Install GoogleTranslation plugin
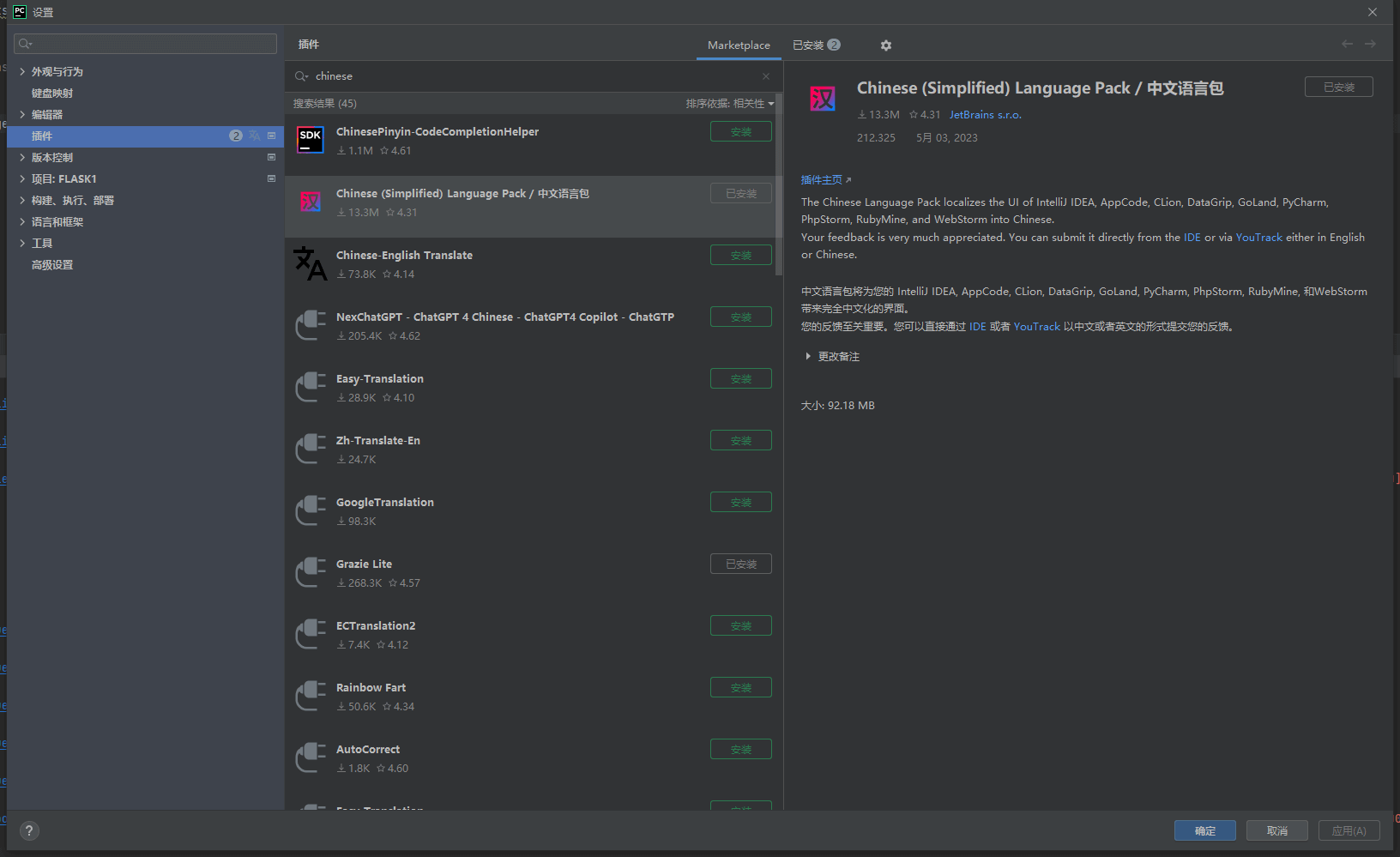The height and width of the screenshot is (857, 1400). 740,502
